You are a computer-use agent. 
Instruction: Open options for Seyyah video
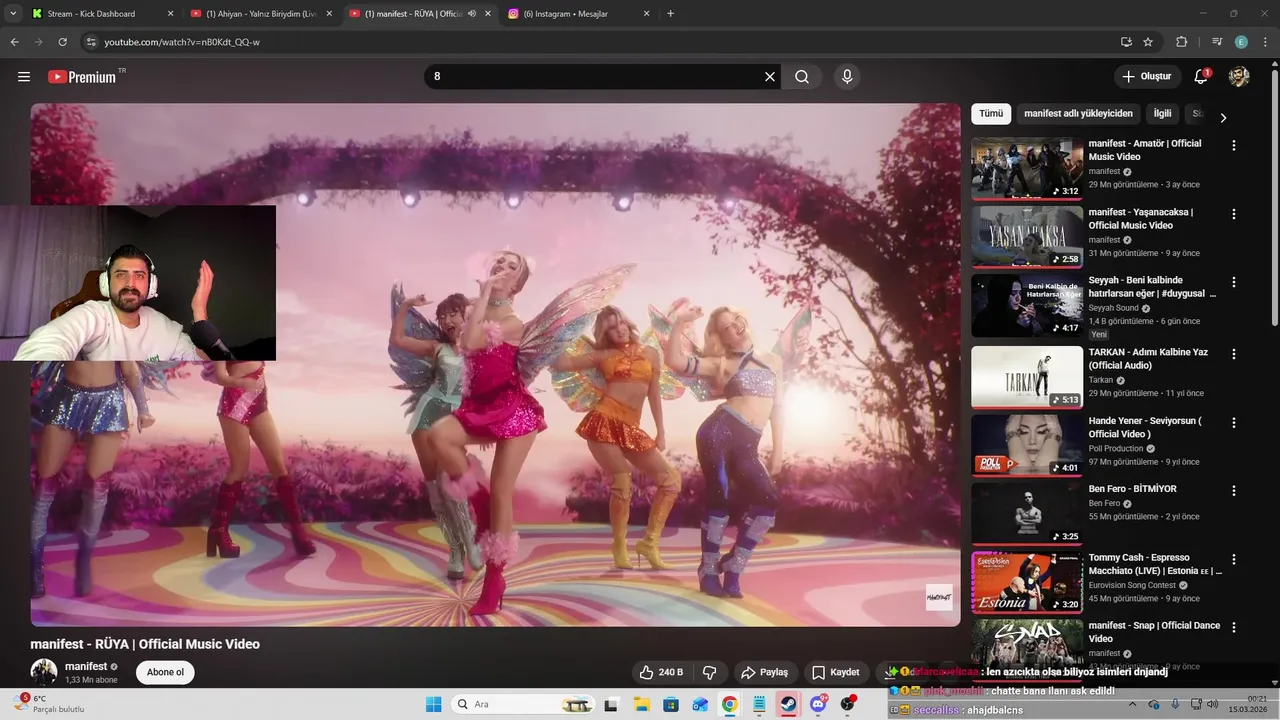pyautogui.click(x=1234, y=283)
